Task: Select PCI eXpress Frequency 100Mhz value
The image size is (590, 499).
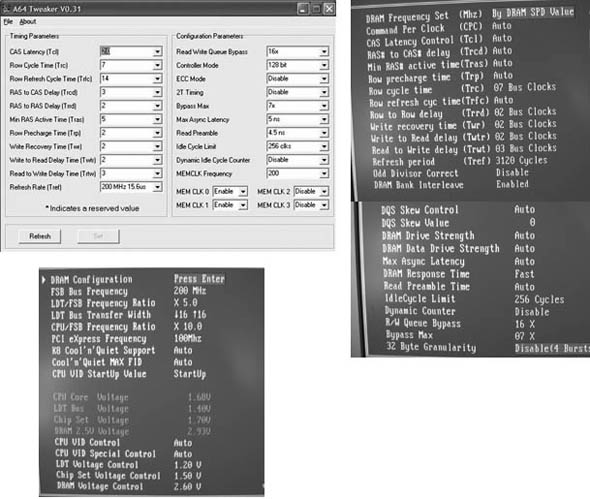Action: click(188, 338)
